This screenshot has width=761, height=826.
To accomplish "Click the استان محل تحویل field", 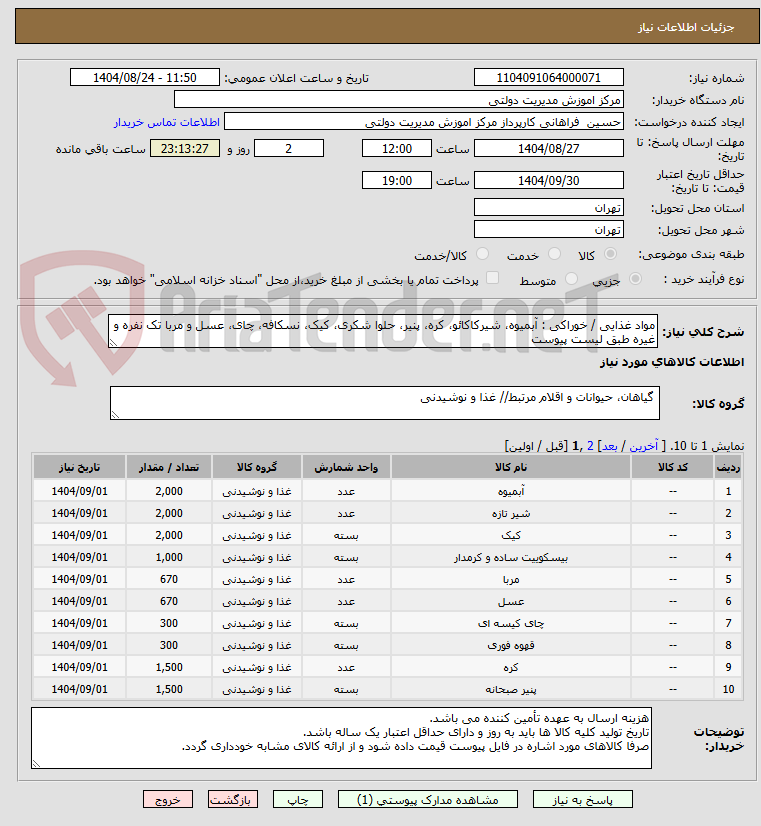I will click(549, 207).
